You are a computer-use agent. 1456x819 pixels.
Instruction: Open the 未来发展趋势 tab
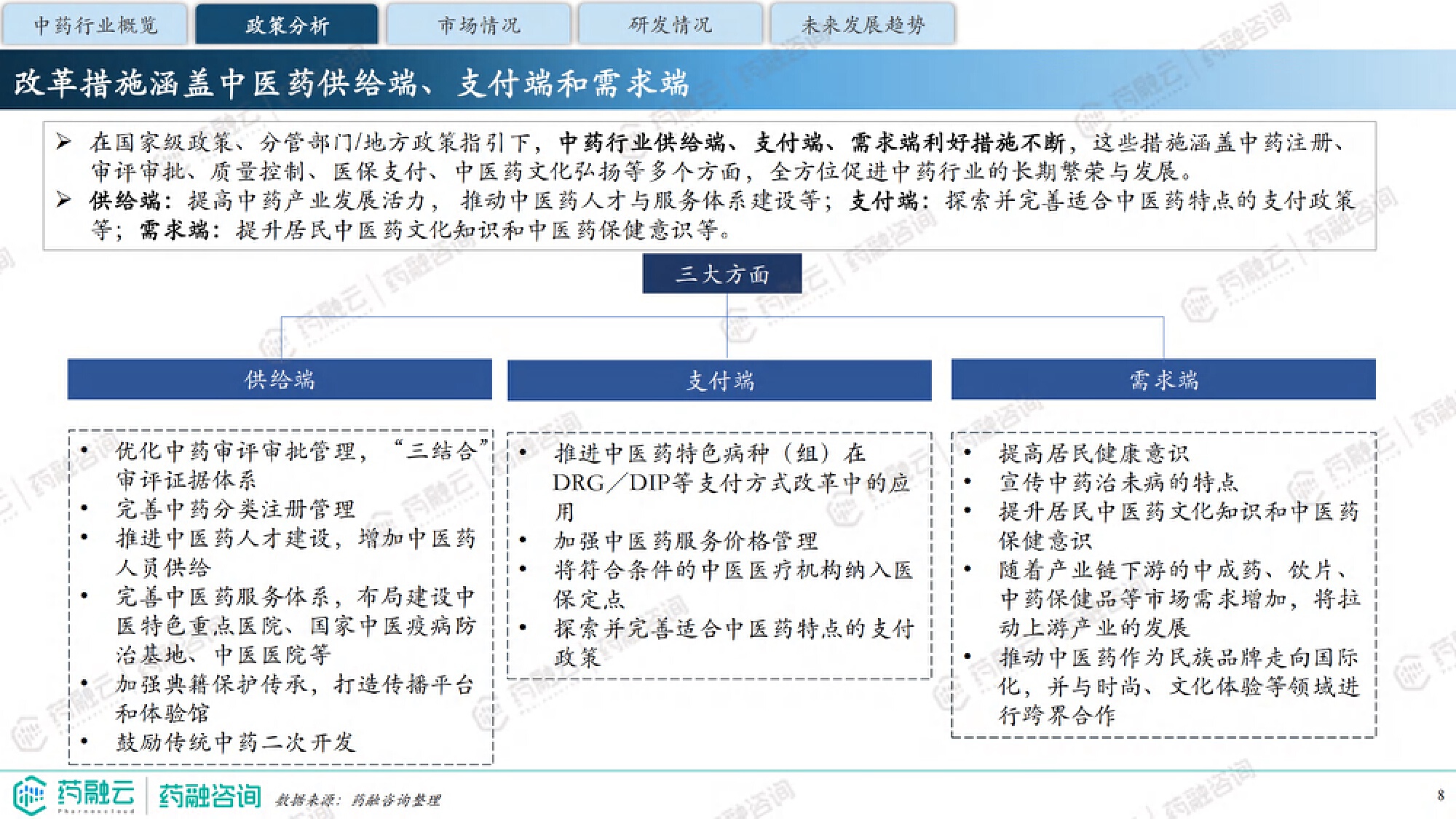[862, 25]
